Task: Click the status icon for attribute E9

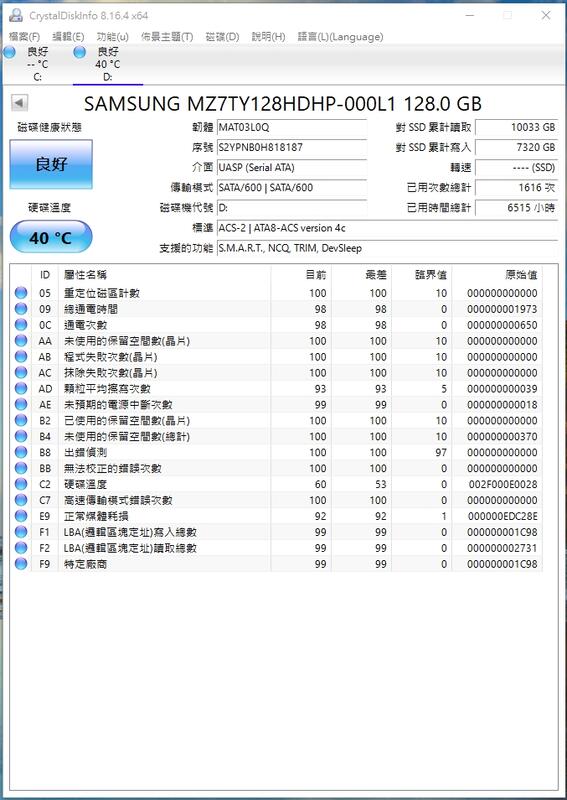Action: pos(21,516)
